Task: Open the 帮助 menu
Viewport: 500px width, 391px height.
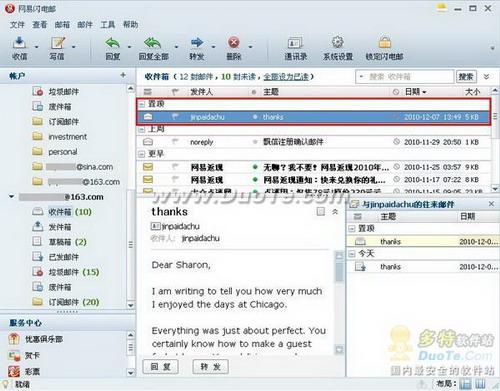Action: 130,24
